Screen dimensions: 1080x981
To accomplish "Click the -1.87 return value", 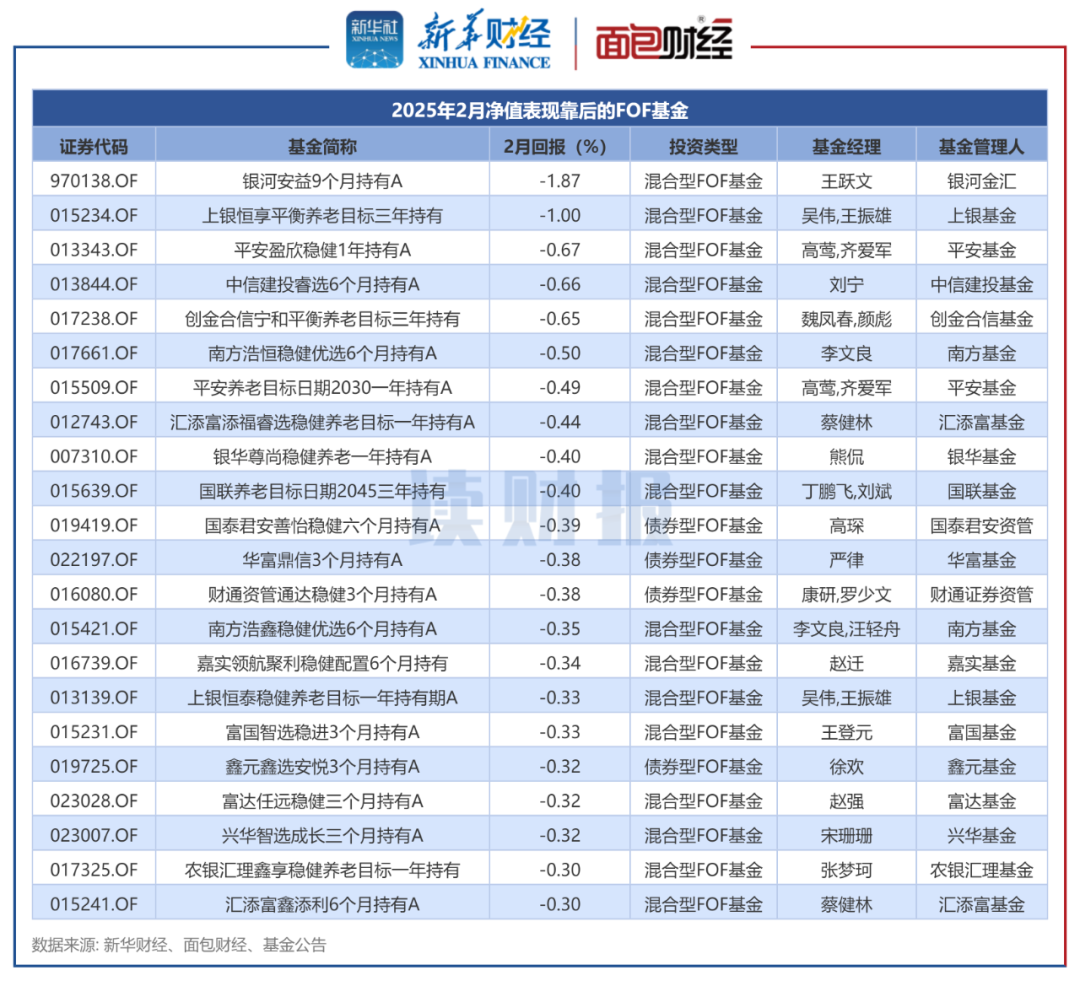I will 560,181.
